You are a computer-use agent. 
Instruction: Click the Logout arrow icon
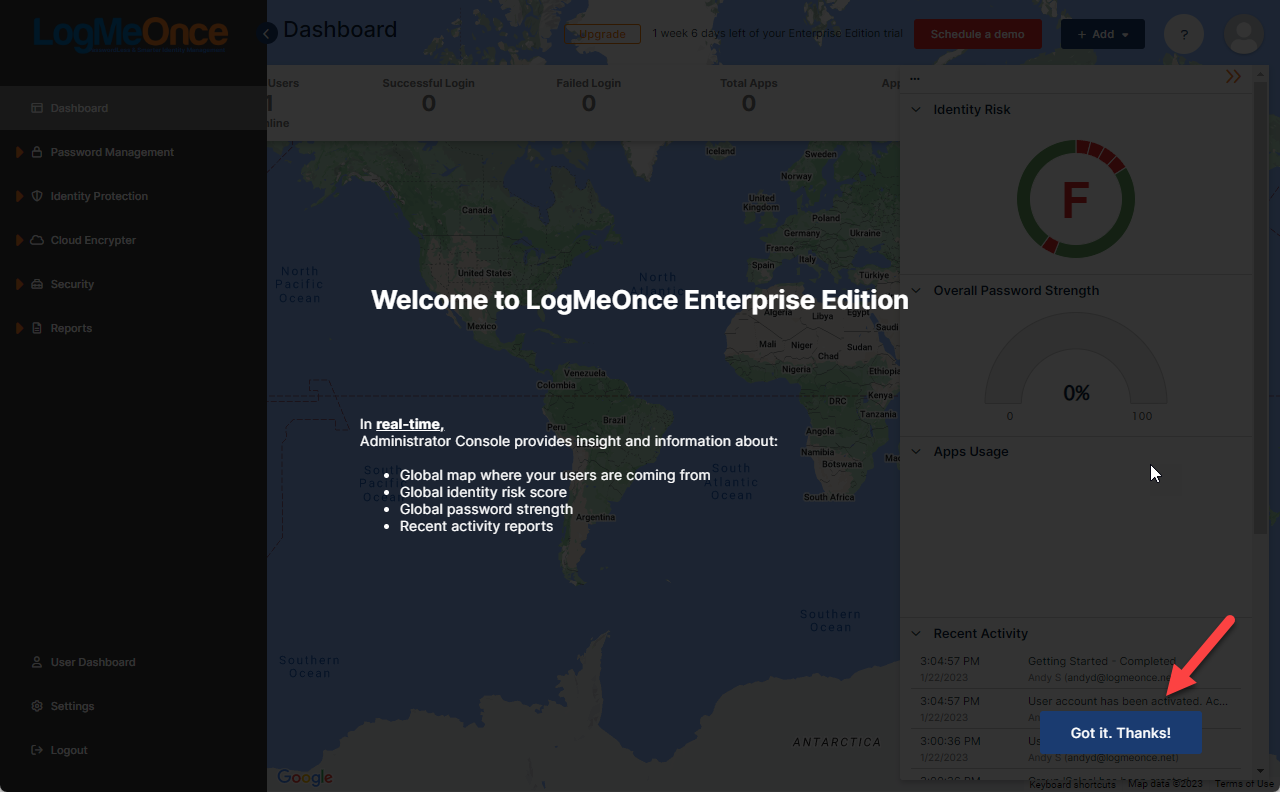(x=37, y=750)
